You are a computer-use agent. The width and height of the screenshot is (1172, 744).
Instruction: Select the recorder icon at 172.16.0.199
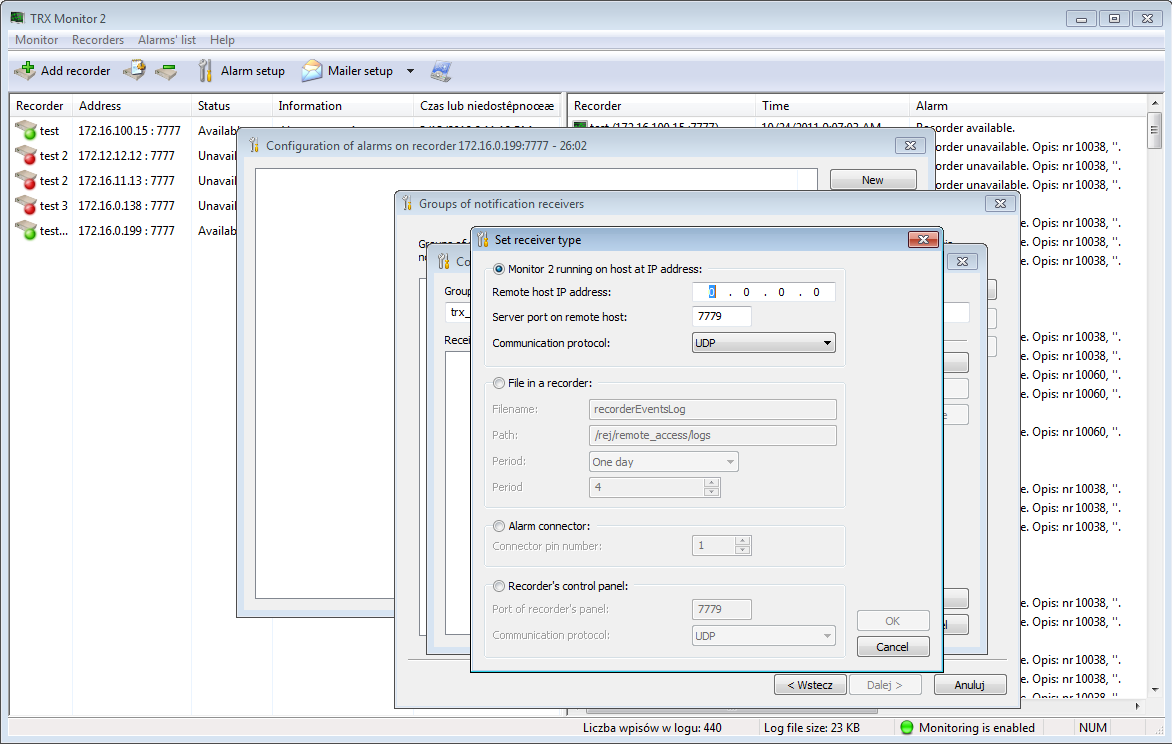coord(26,231)
